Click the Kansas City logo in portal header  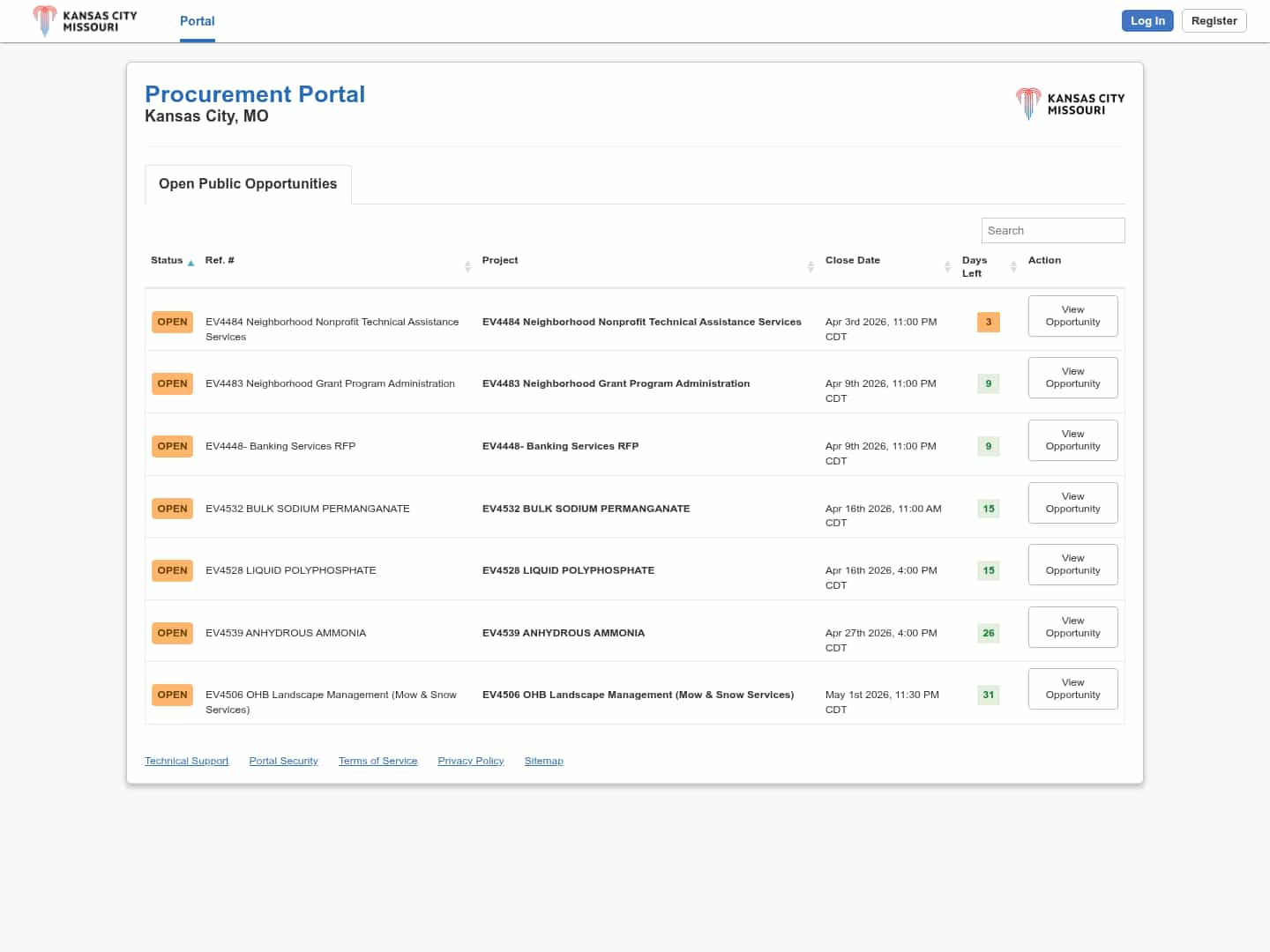(1070, 104)
